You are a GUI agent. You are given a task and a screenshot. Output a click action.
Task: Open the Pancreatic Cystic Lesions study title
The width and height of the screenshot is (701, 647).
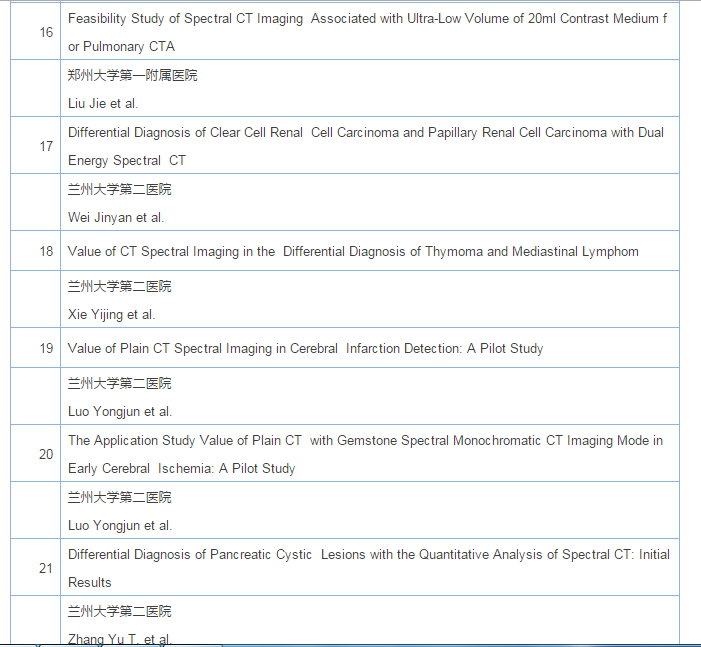pyautogui.click(x=368, y=555)
